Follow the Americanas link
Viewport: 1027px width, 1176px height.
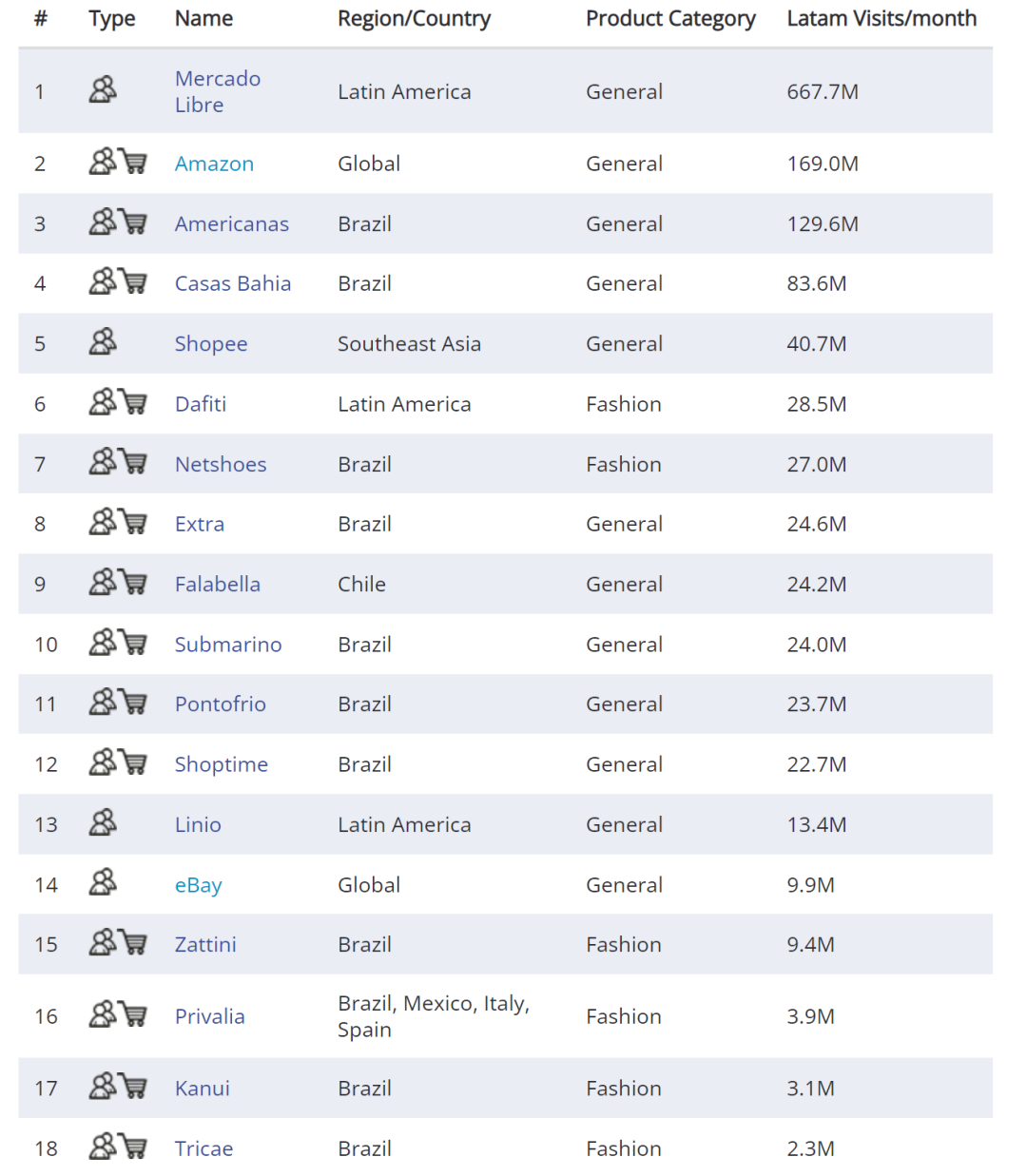coord(232,223)
